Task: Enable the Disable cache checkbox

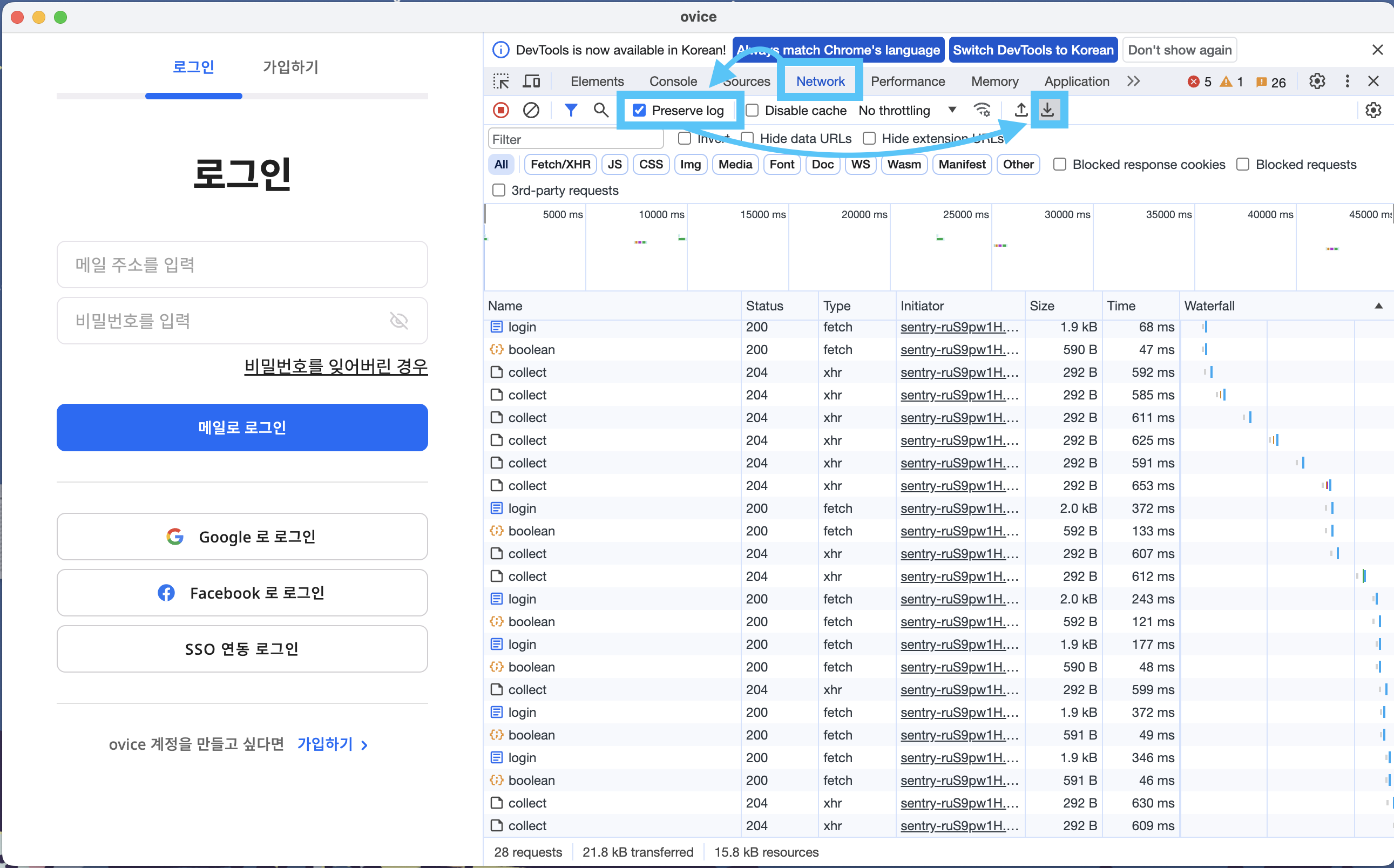Action: (752, 110)
